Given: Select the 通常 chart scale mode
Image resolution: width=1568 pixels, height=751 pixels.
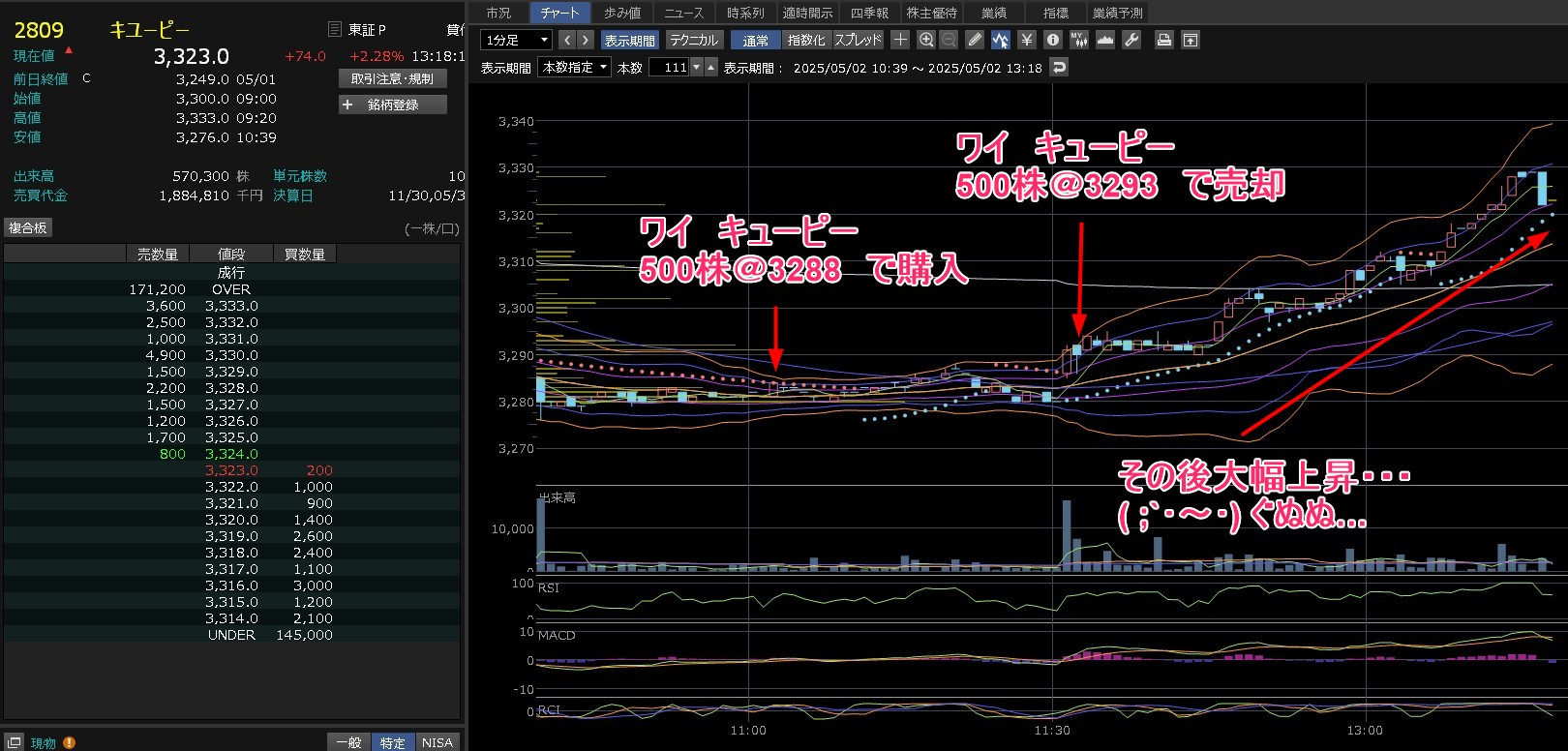Looking at the screenshot, I should pyautogui.click(x=756, y=40).
